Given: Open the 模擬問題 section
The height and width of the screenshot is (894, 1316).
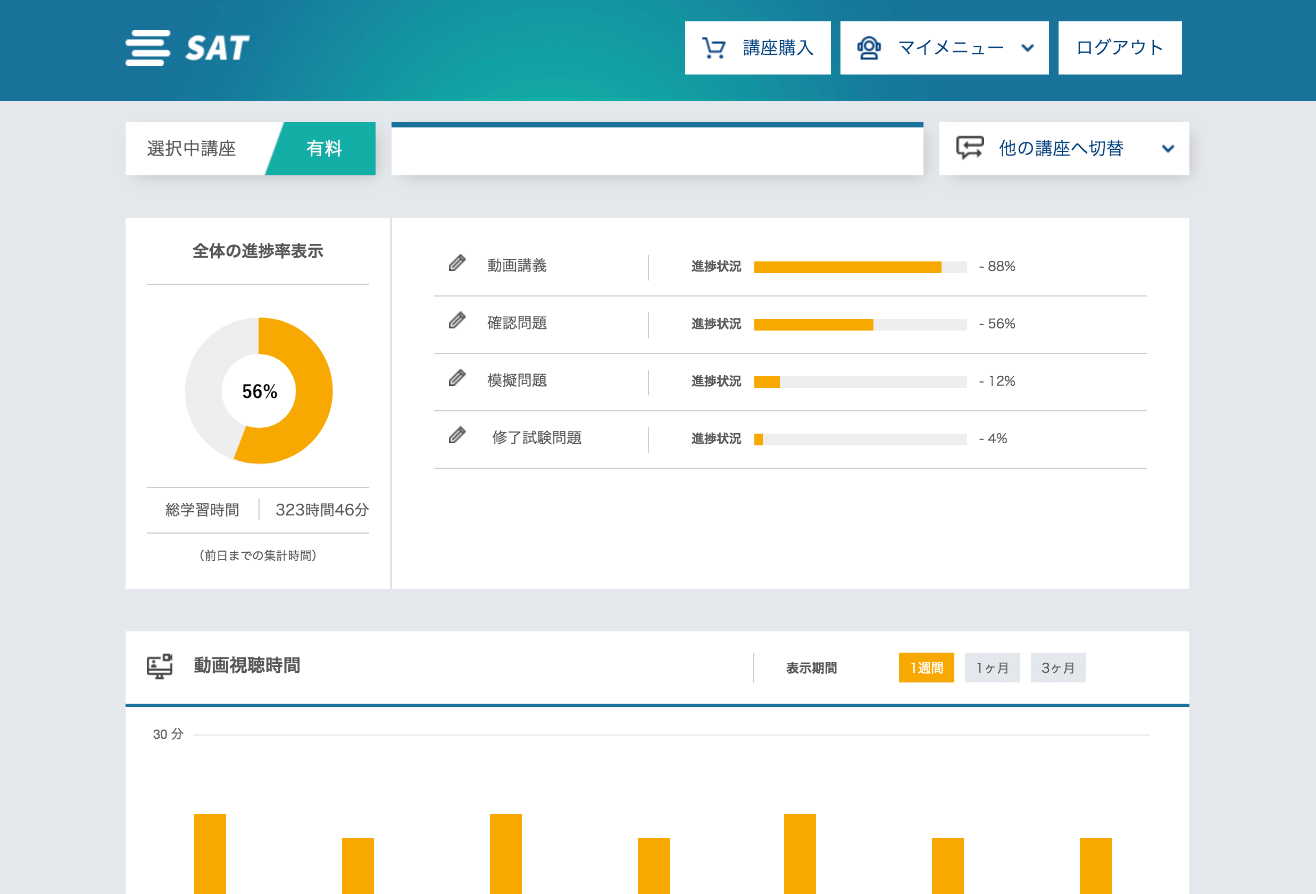Looking at the screenshot, I should (517, 381).
